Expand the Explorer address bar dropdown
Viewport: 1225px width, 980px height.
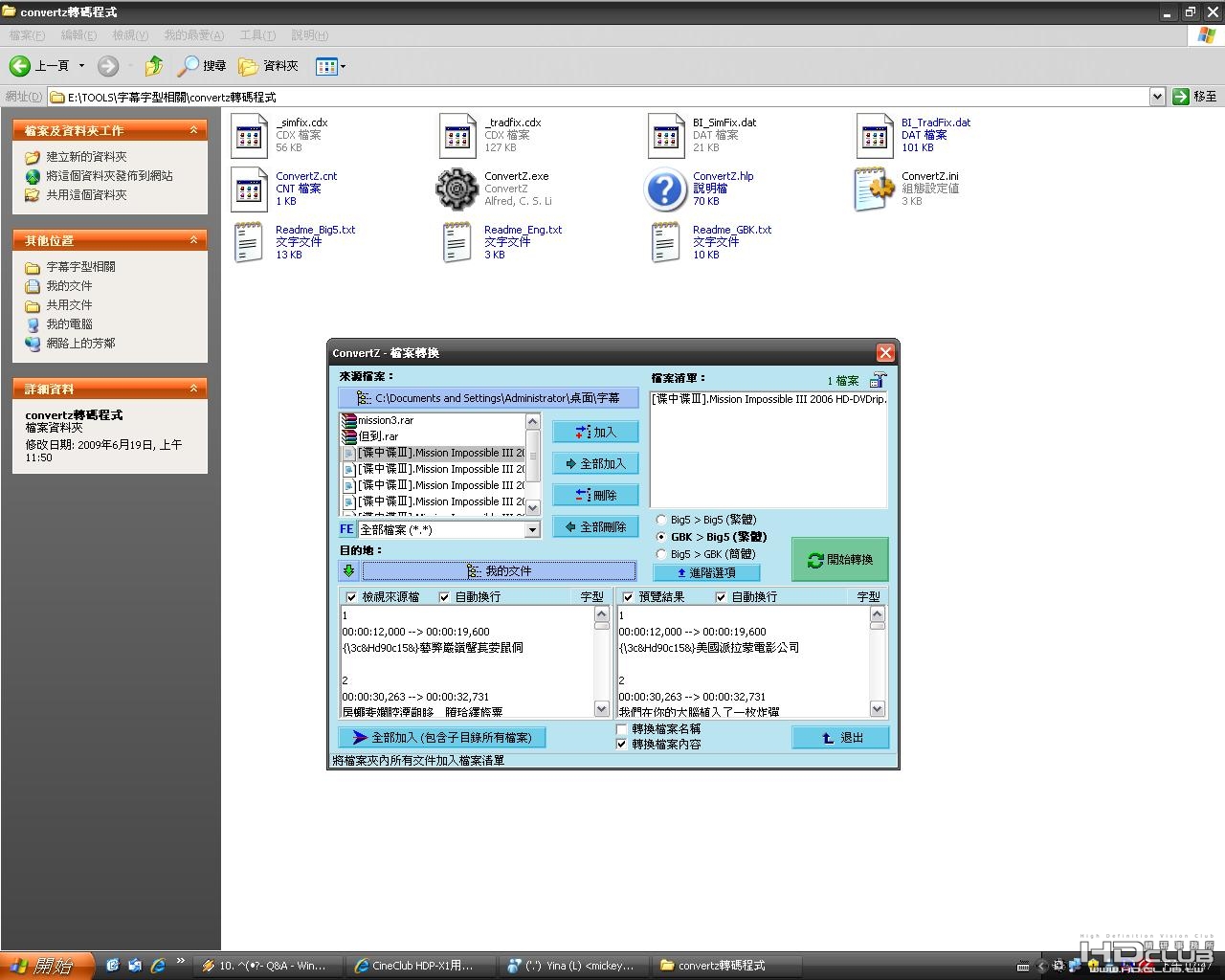pyautogui.click(x=1156, y=97)
